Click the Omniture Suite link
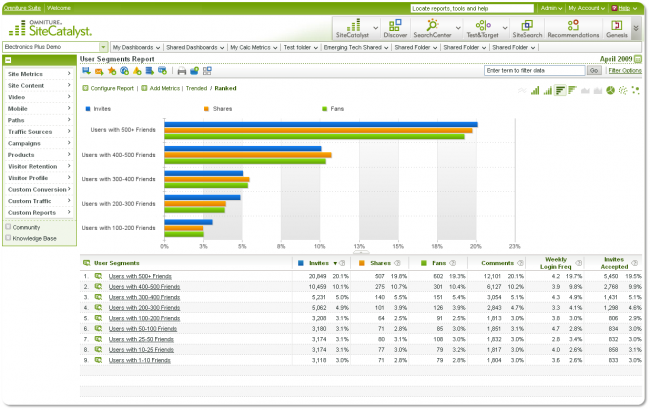Viewport: 650px width, 410px height. coord(22,8)
